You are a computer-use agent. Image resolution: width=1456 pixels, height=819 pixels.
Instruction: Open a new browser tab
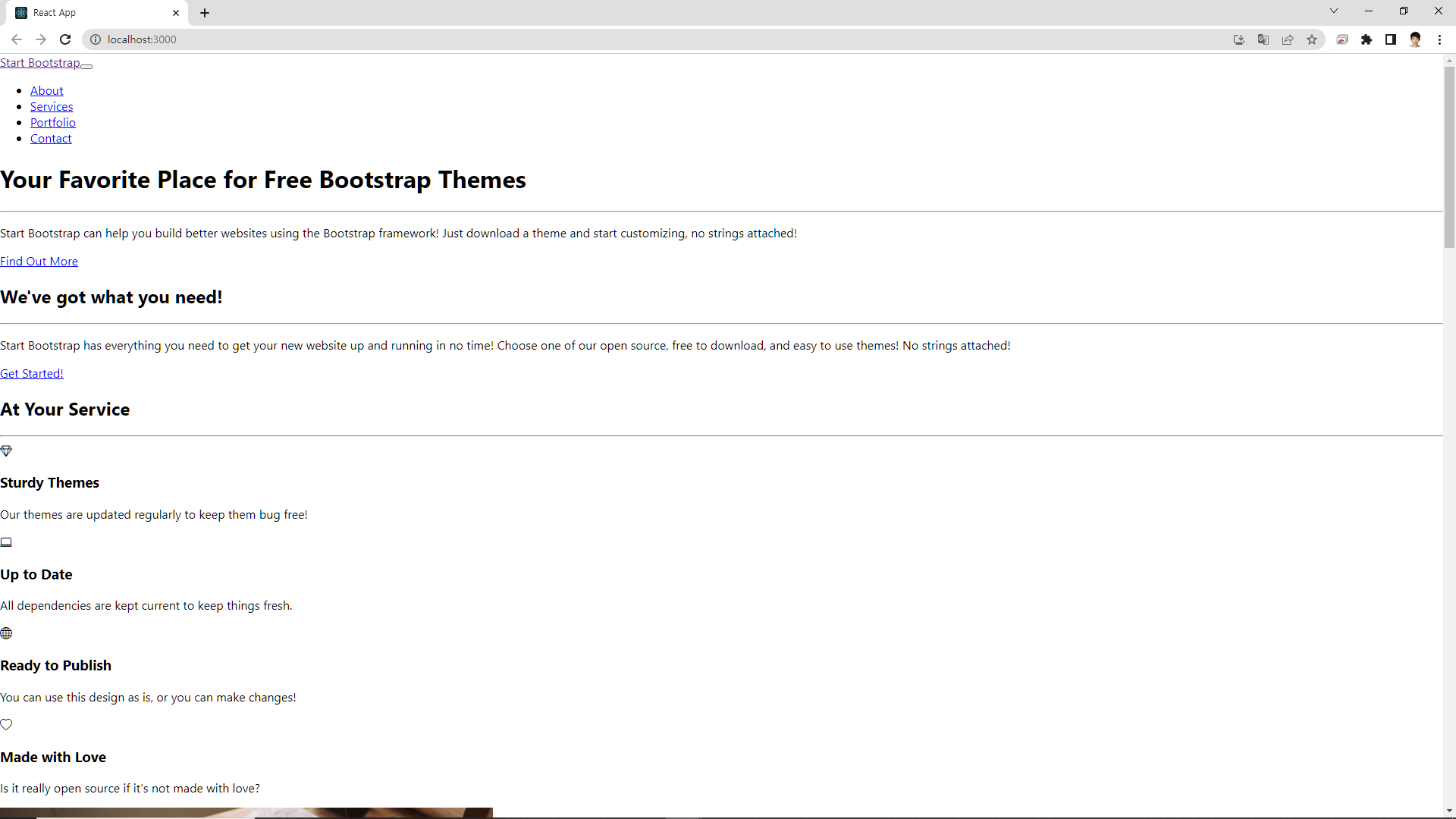pyautogui.click(x=205, y=13)
